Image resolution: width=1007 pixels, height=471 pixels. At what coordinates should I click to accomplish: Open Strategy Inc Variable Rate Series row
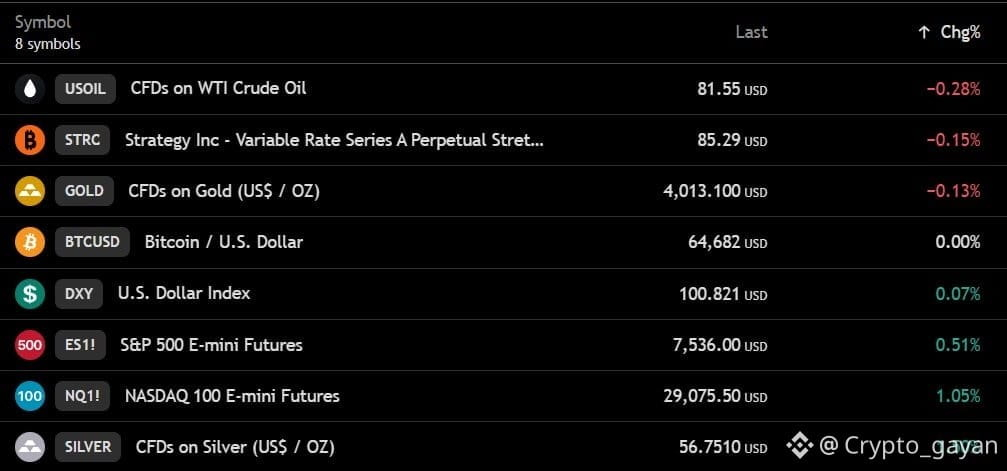504,140
